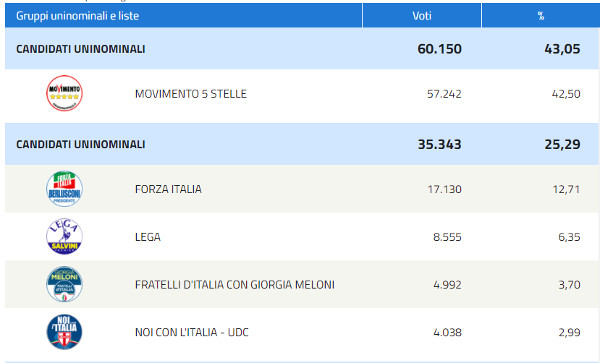This screenshot has height=363, width=600.
Task: Click the 4.038 votes value
Action: click(x=447, y=332)
